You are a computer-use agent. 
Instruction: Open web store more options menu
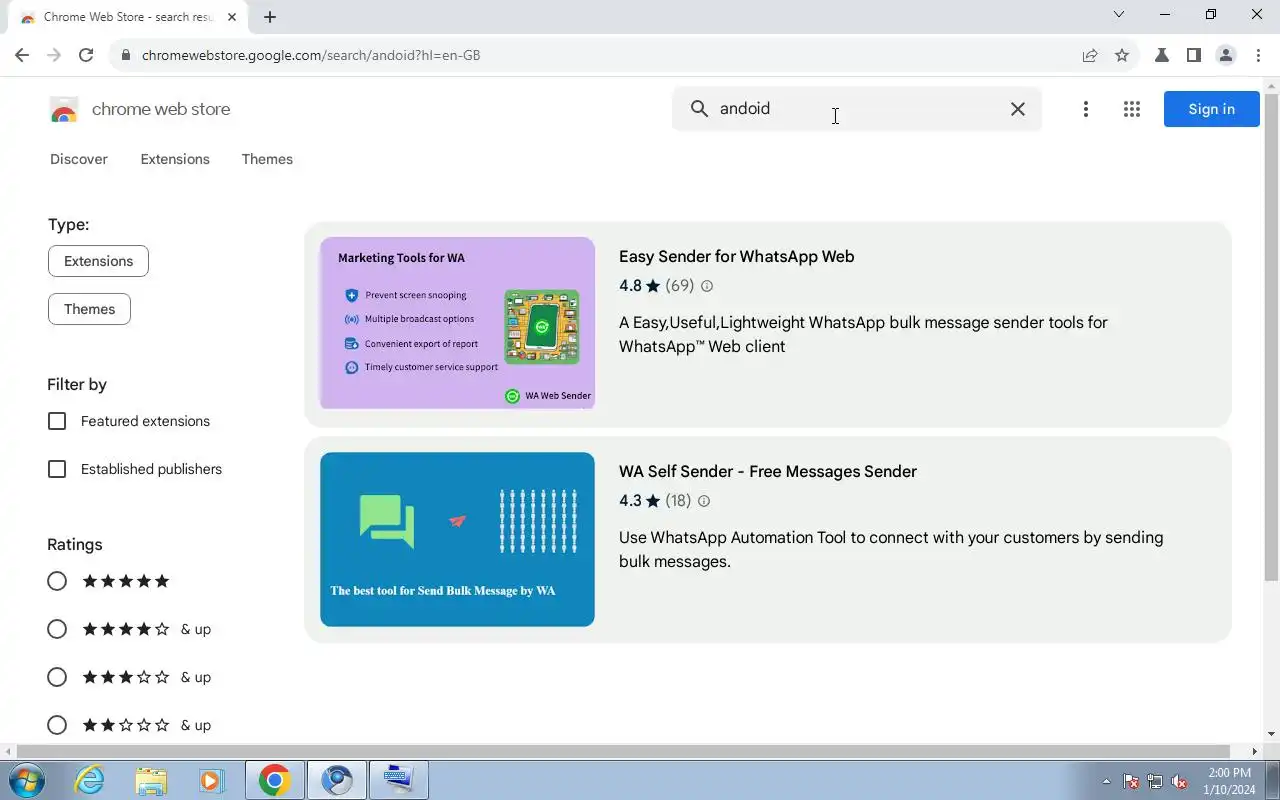tap(1085, 109)
